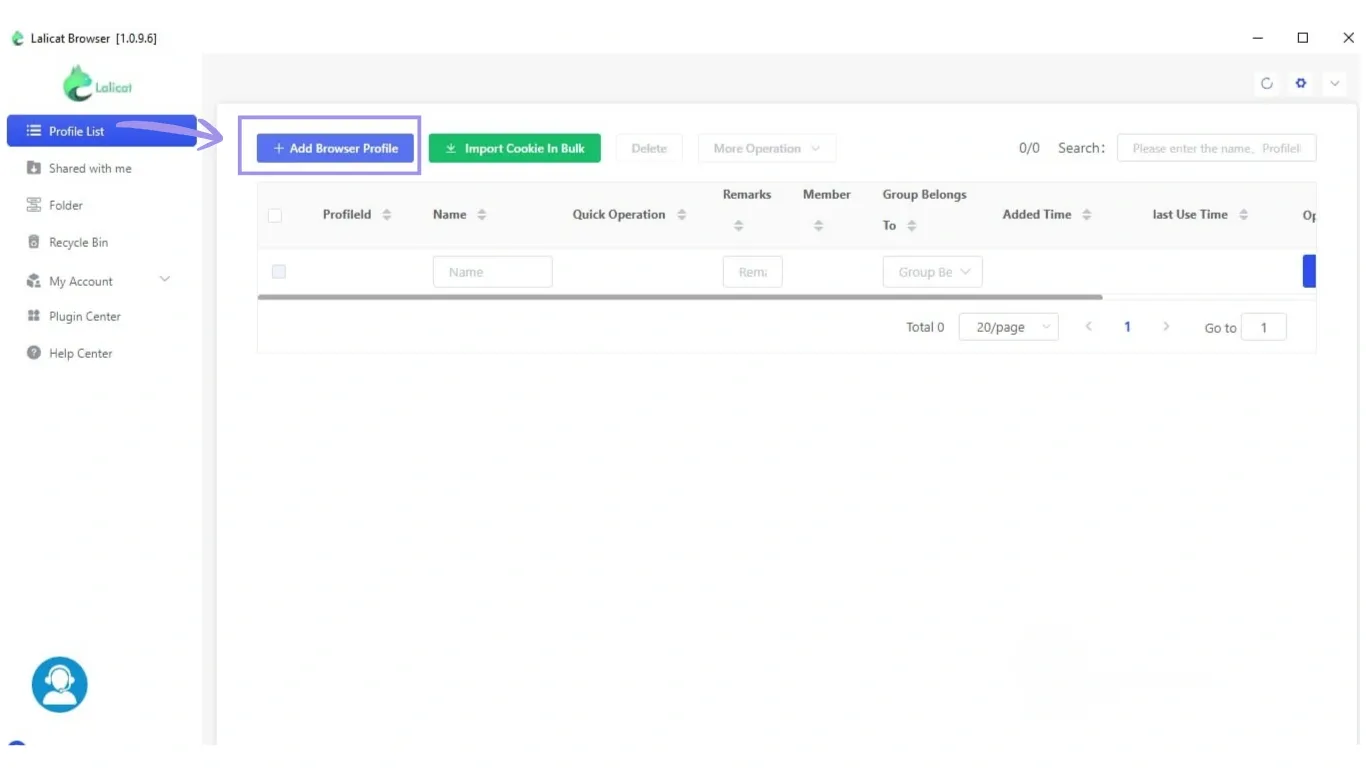Open the More Operation dropdown
The image size is (1366, 768).
tap(766, 148)
